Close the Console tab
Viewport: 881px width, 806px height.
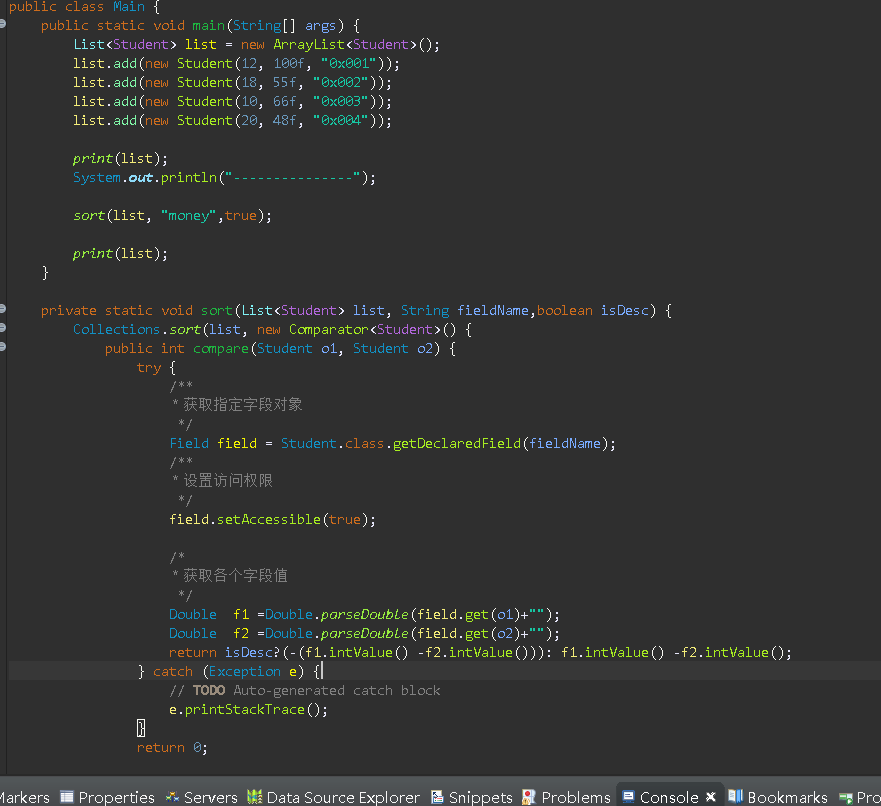pyautogui.click(x=711, y=797)
